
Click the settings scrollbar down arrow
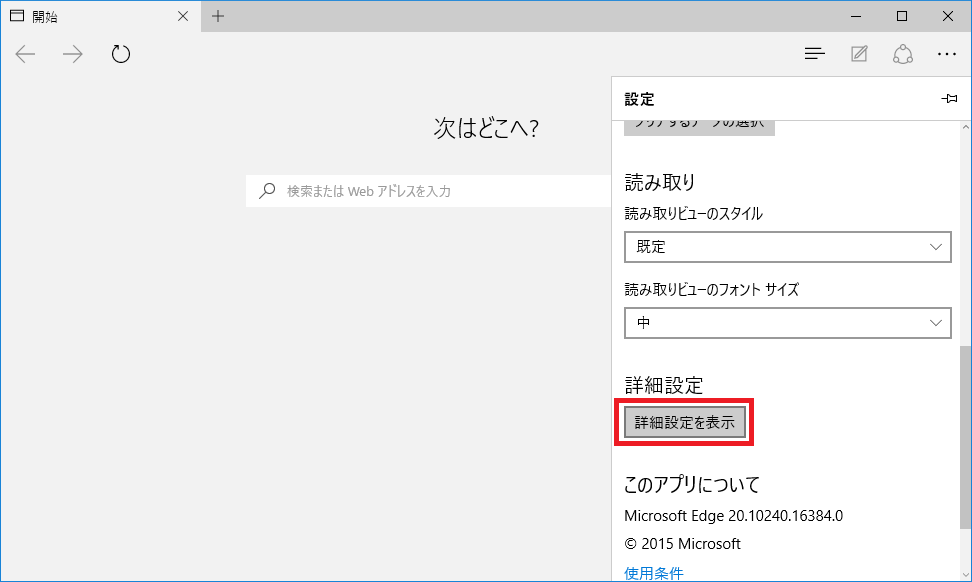965,573
